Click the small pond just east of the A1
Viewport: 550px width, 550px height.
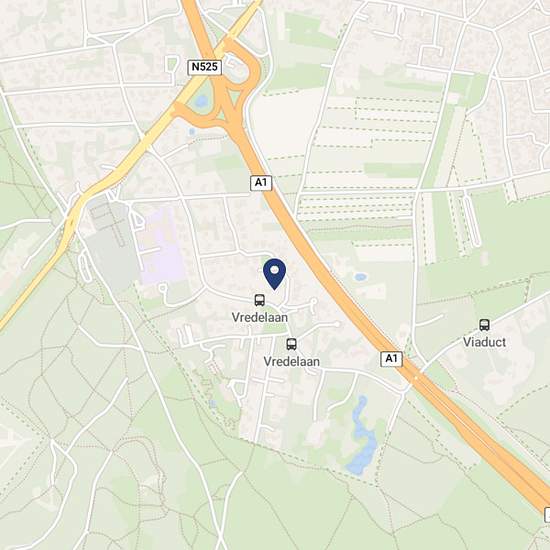point(361,277)
